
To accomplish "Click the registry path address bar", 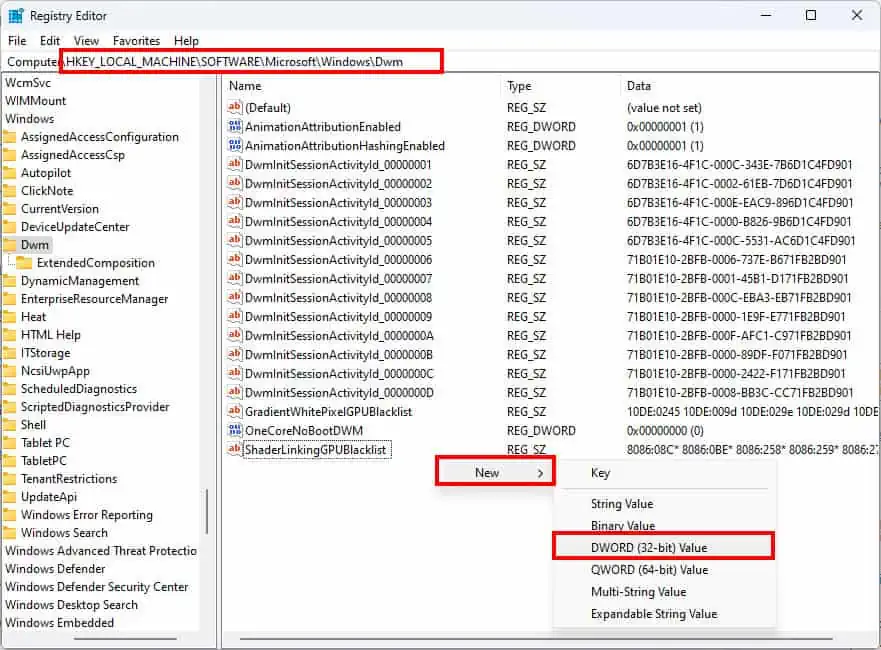I will [x=250, y=61].
